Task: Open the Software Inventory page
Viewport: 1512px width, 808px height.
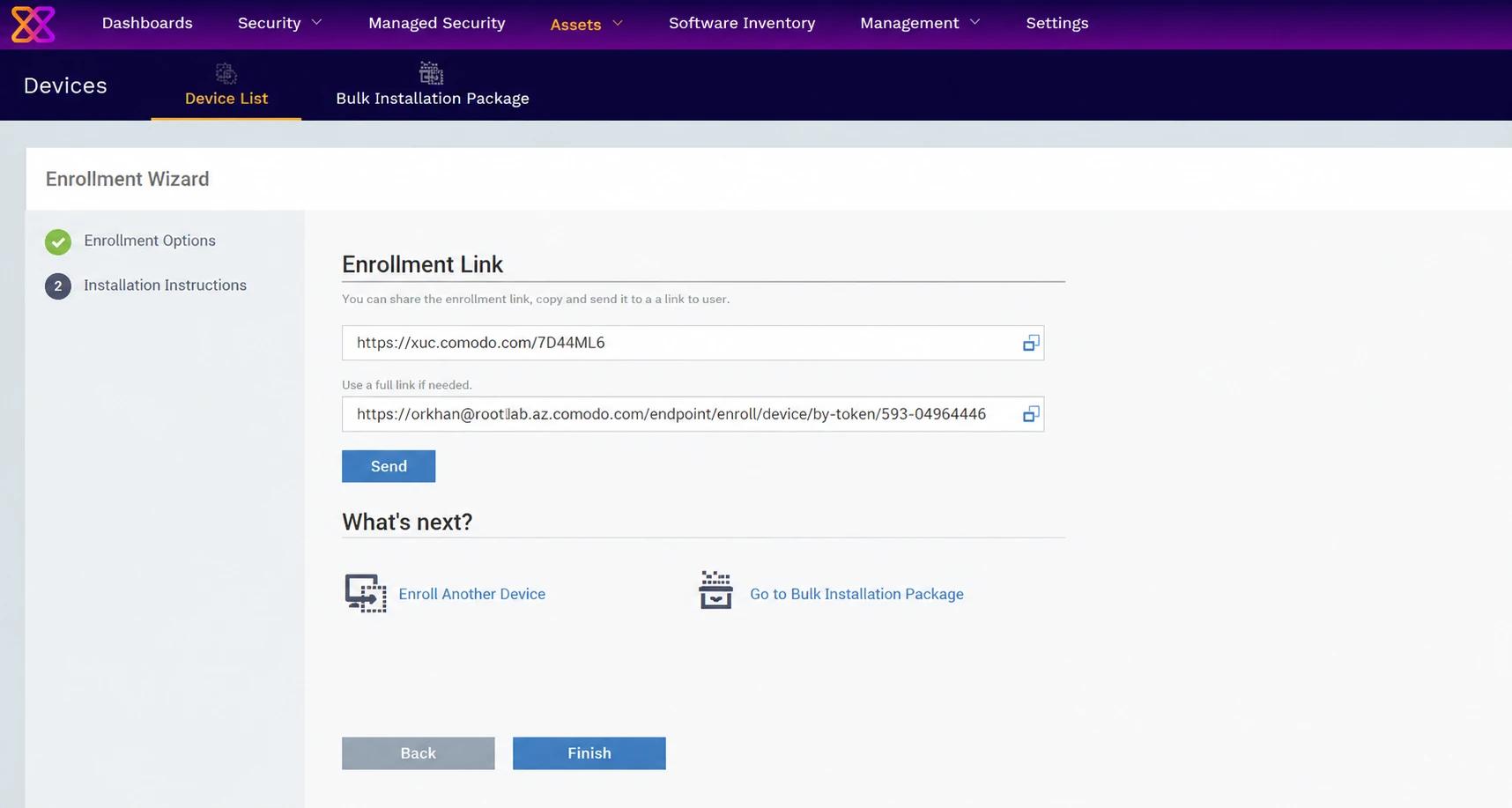Action: pyautogui.click(x=742, y=23)
